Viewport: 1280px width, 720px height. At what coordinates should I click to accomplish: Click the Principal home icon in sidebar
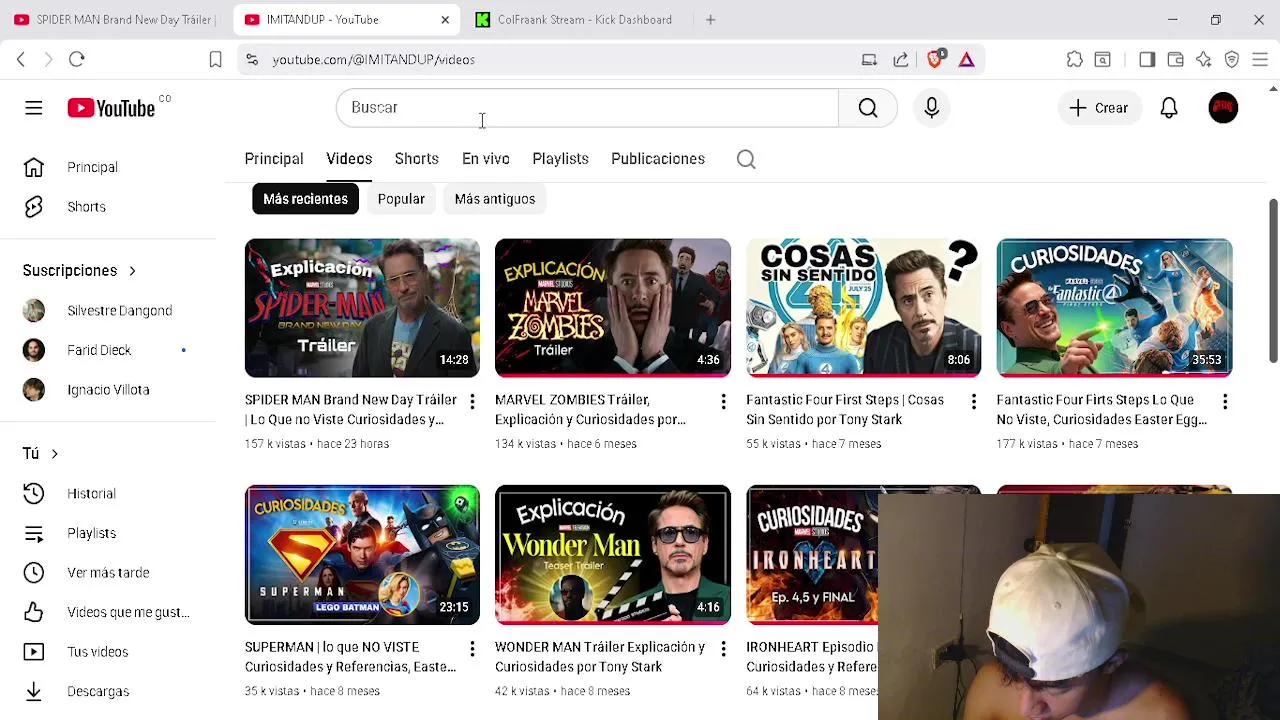click(34, 167)
